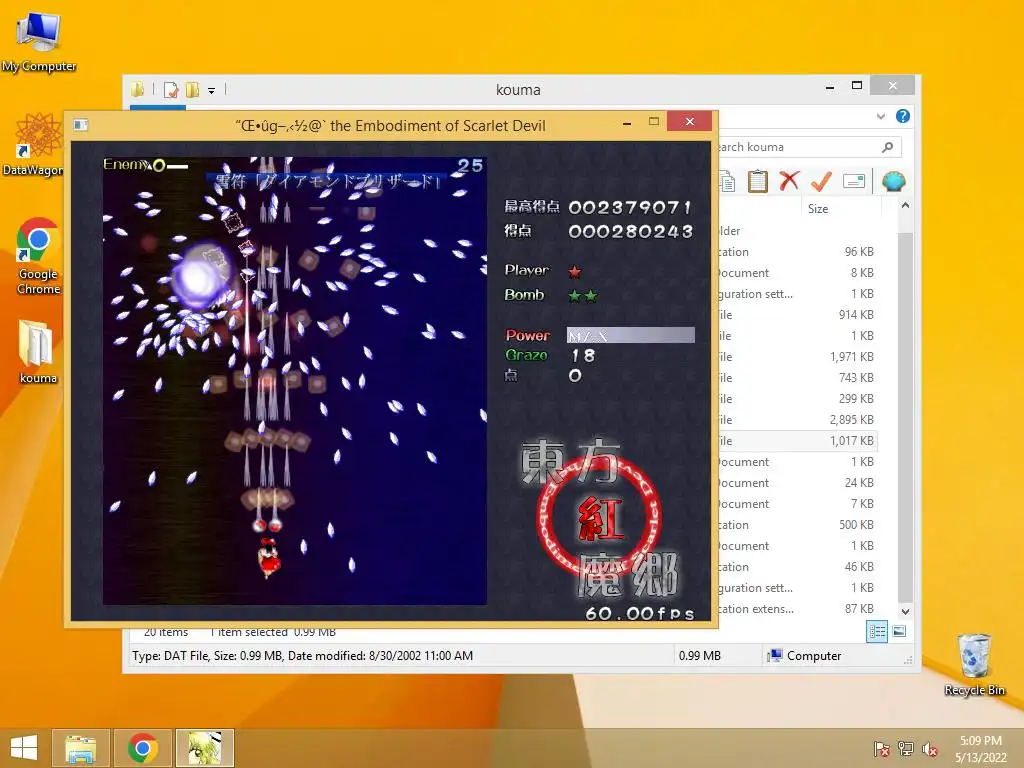Open the My Computer desktop icon

pos(39,40)
